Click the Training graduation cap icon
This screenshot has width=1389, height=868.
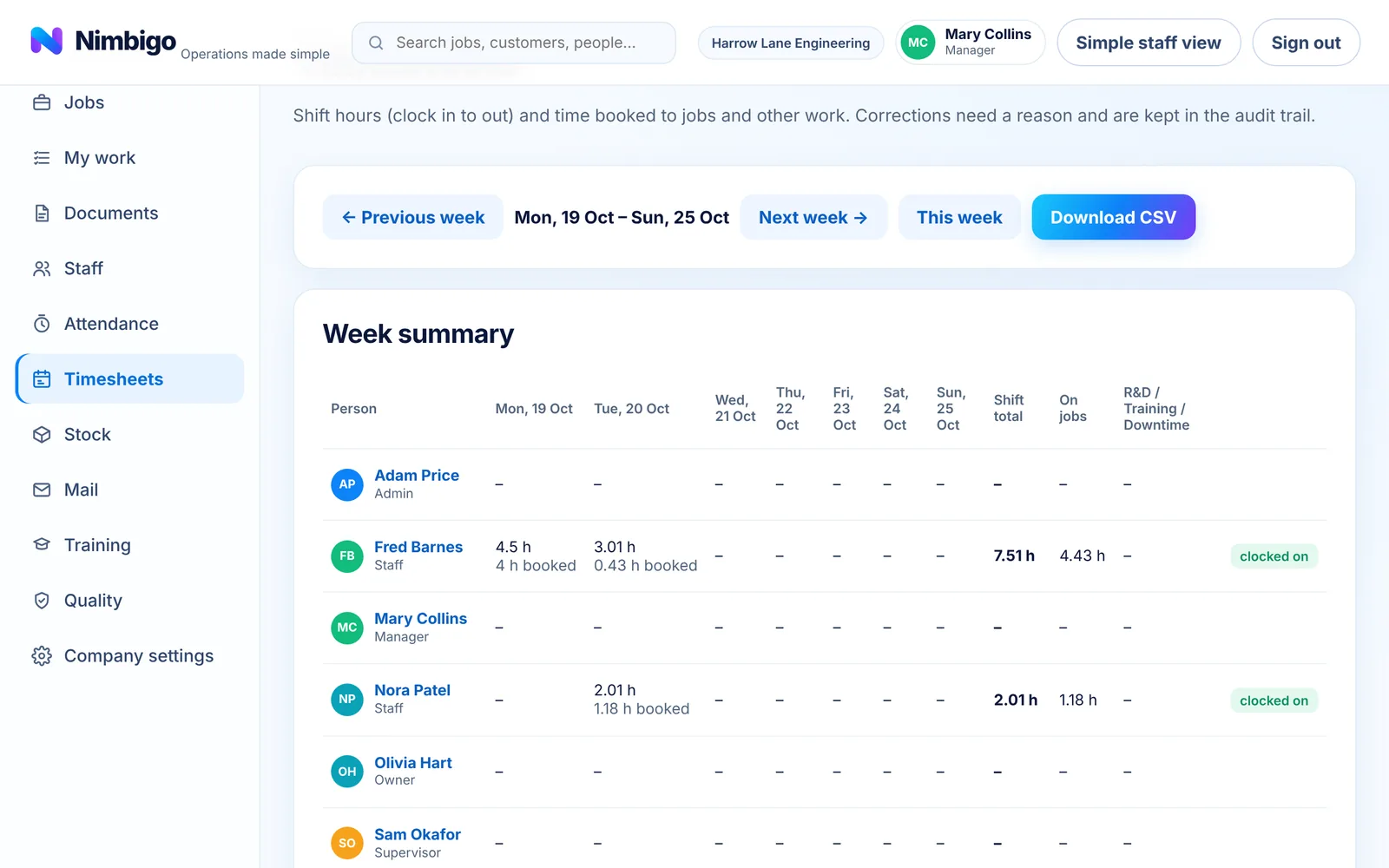[x=42, y=545]
